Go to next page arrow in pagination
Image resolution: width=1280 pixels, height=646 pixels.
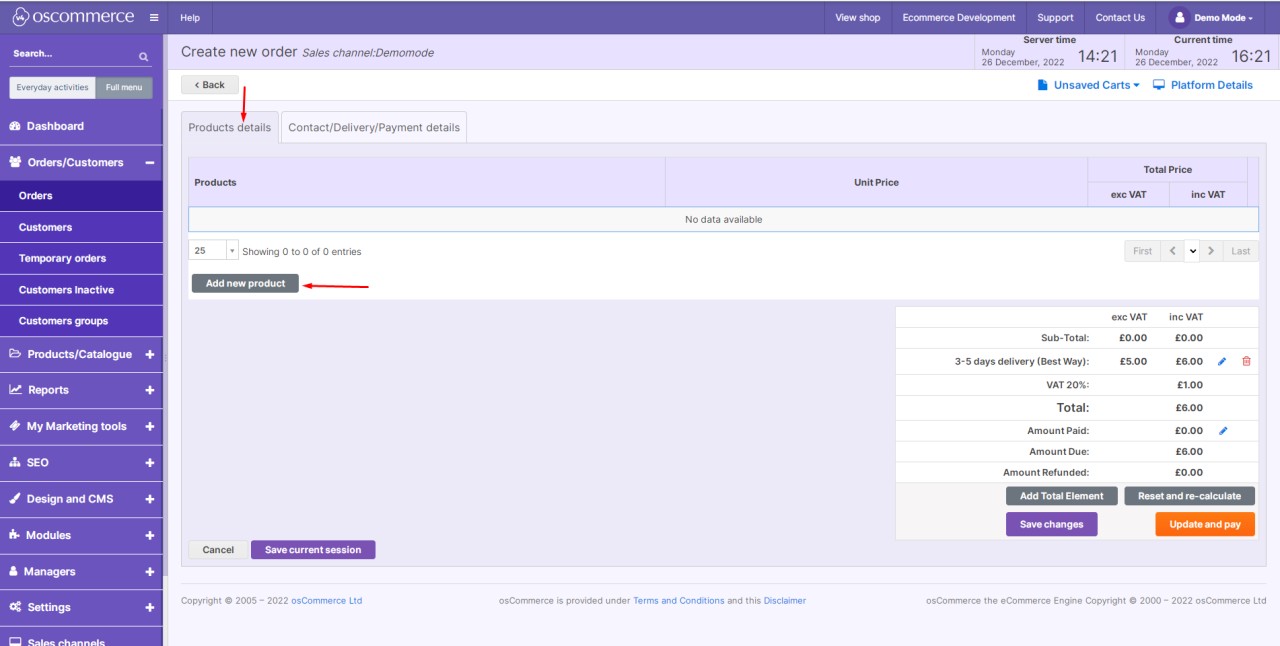point(1210,251)
